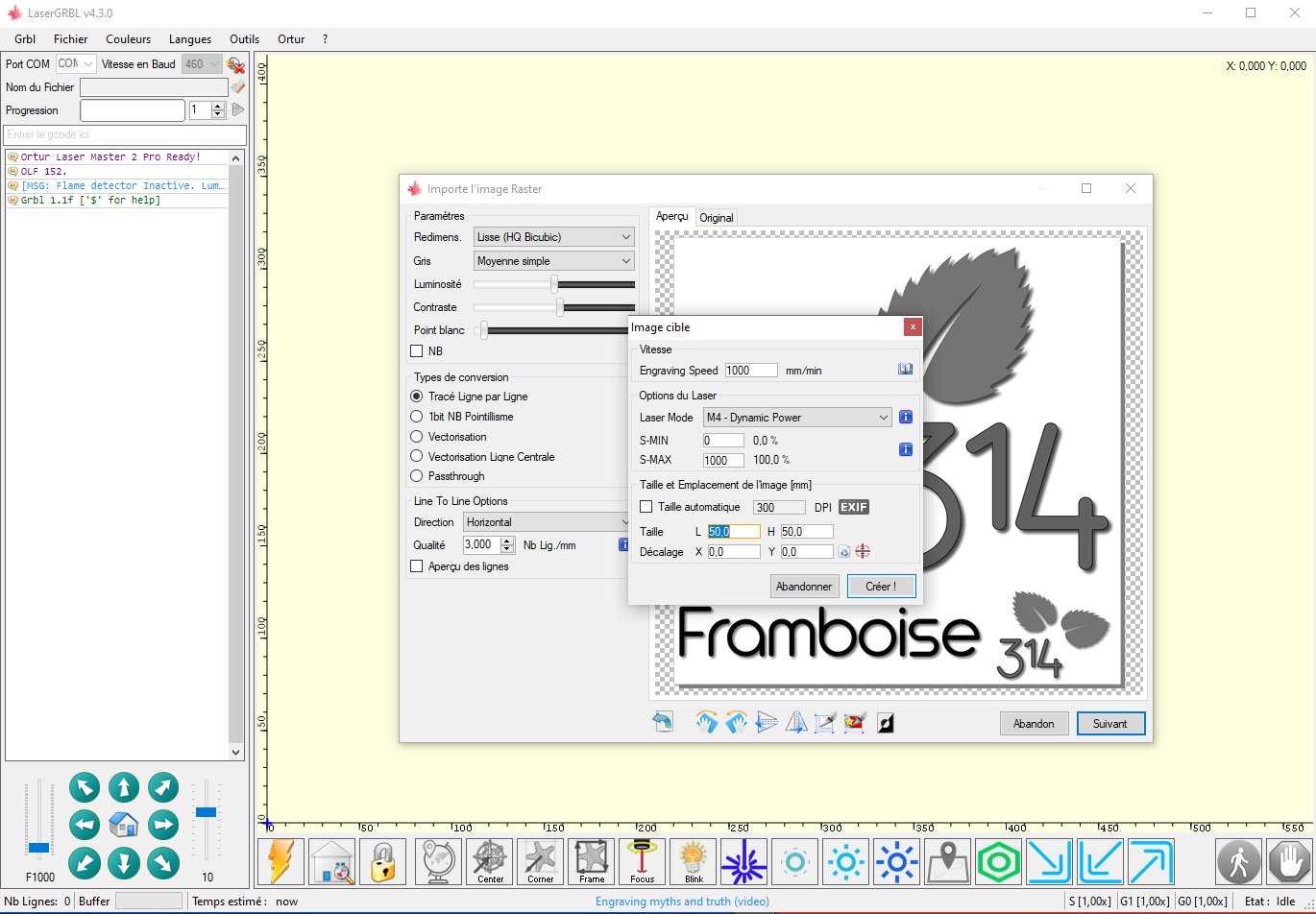Click the walking person resume icon
The image size is (1316, 914).
1239,861
